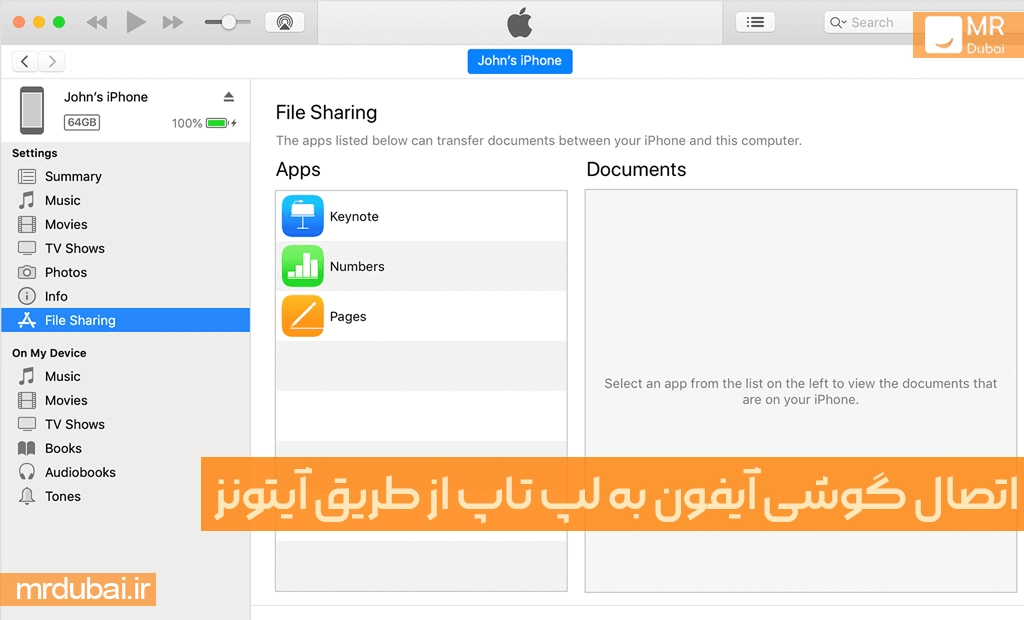
Task: Click the green fullscreen window button
Action: tap(59, 22)
